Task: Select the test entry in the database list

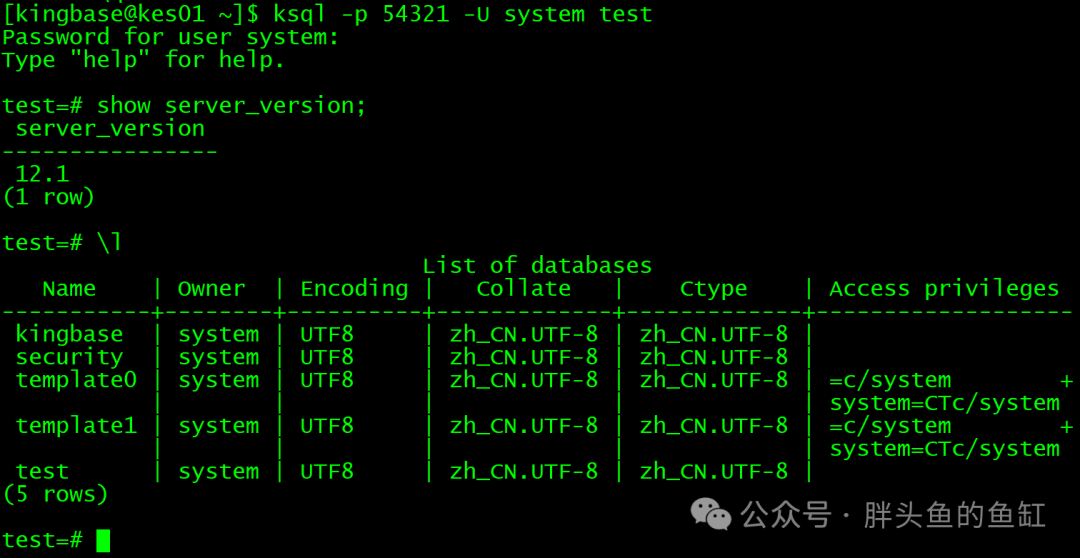Action: [42, 471]
